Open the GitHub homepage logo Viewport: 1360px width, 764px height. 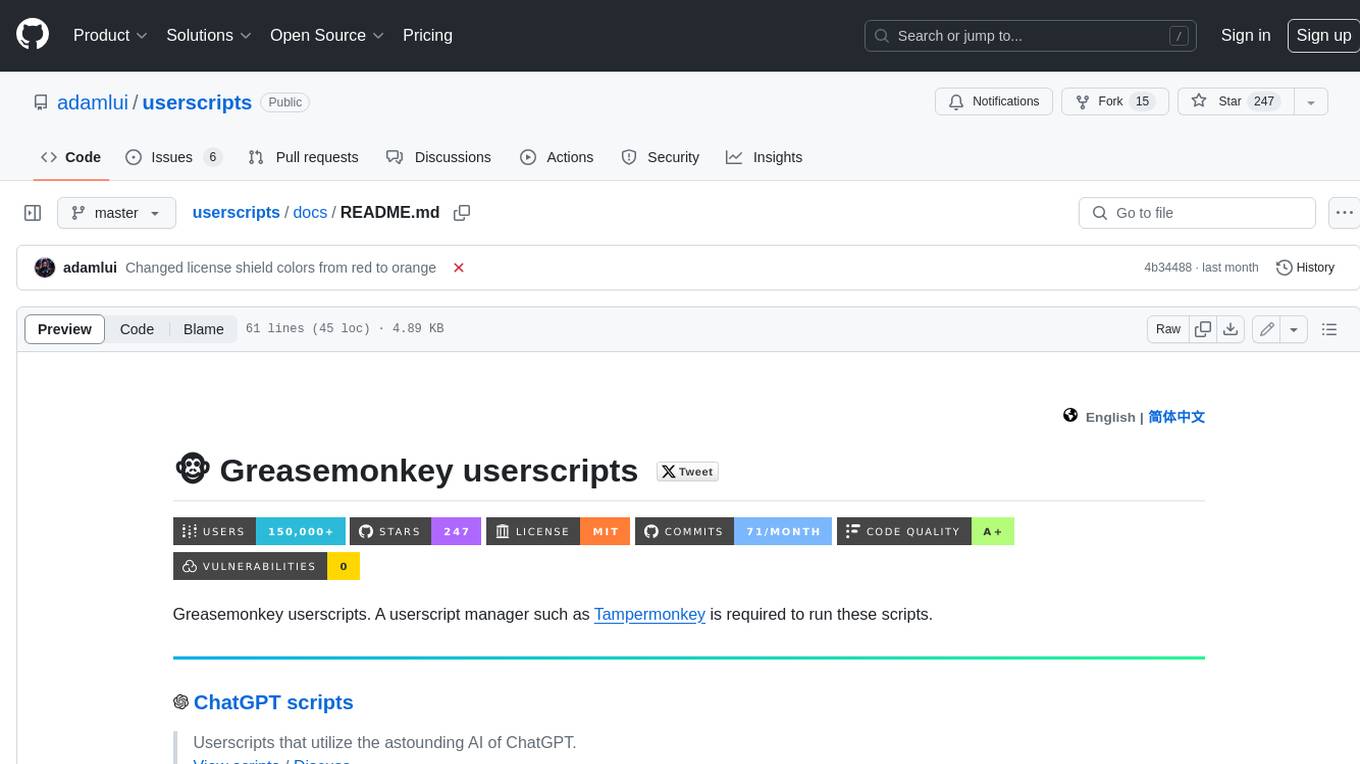(32, 35)
